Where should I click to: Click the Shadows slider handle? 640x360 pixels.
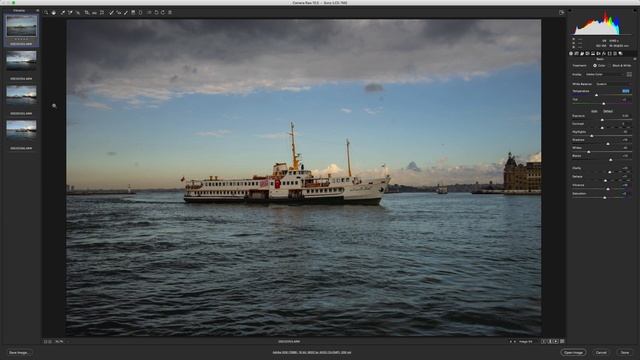pyautogui.click(x=608, y=144)
